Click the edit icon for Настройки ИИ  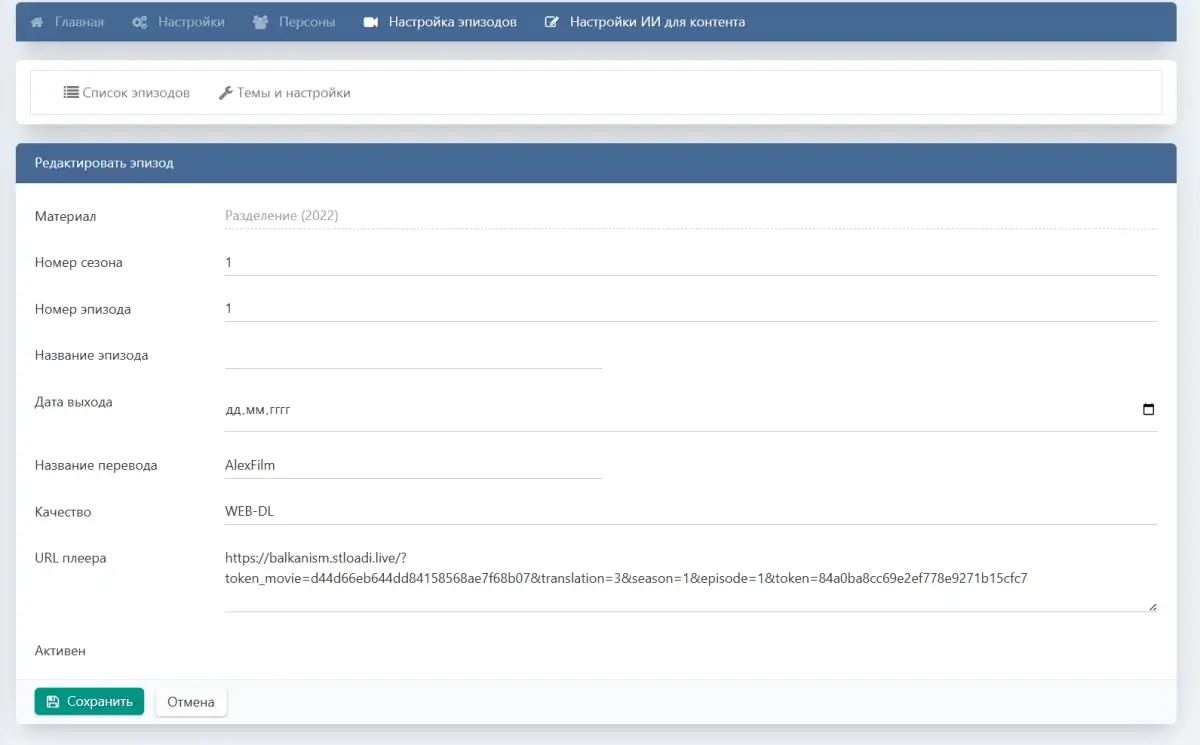click(551, 22)
